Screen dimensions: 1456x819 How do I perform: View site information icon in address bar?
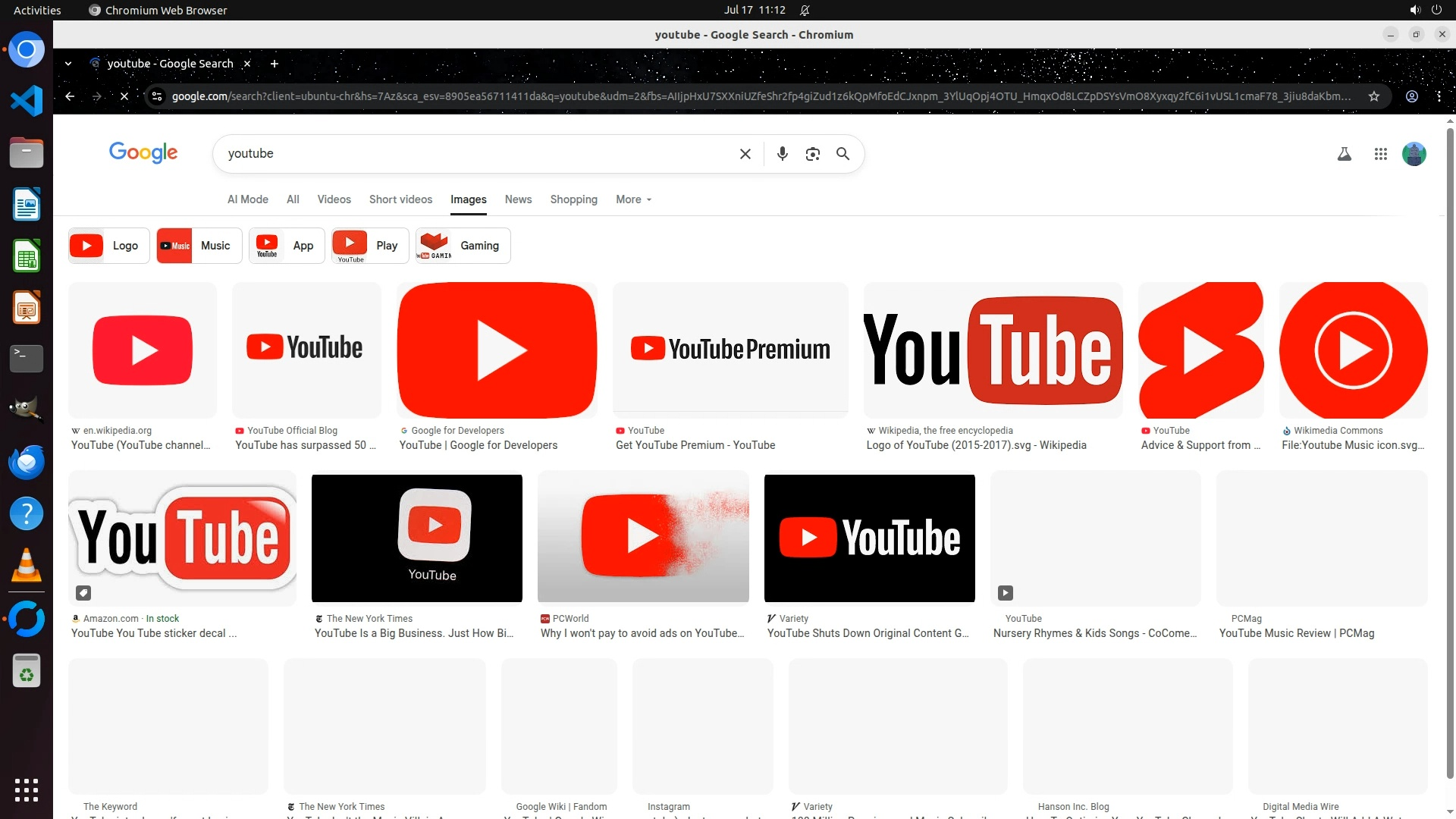157,96
